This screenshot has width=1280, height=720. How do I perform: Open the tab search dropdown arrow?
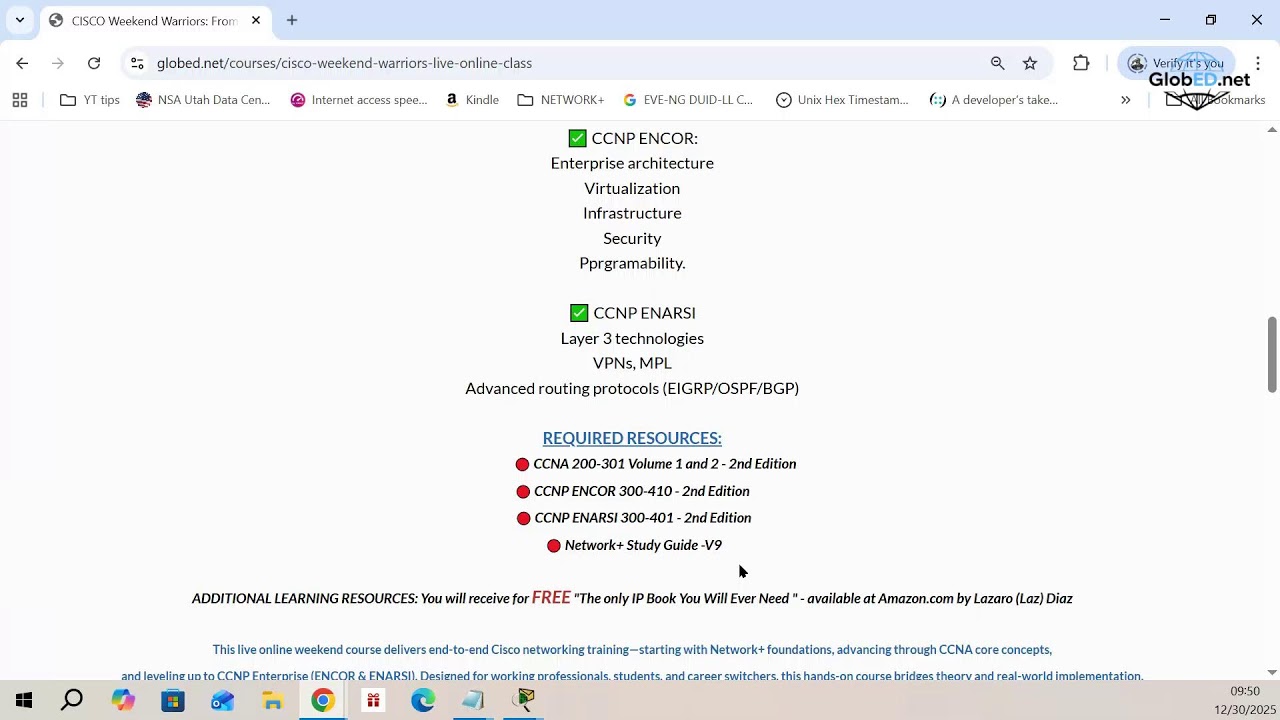[x=19, y=20]
